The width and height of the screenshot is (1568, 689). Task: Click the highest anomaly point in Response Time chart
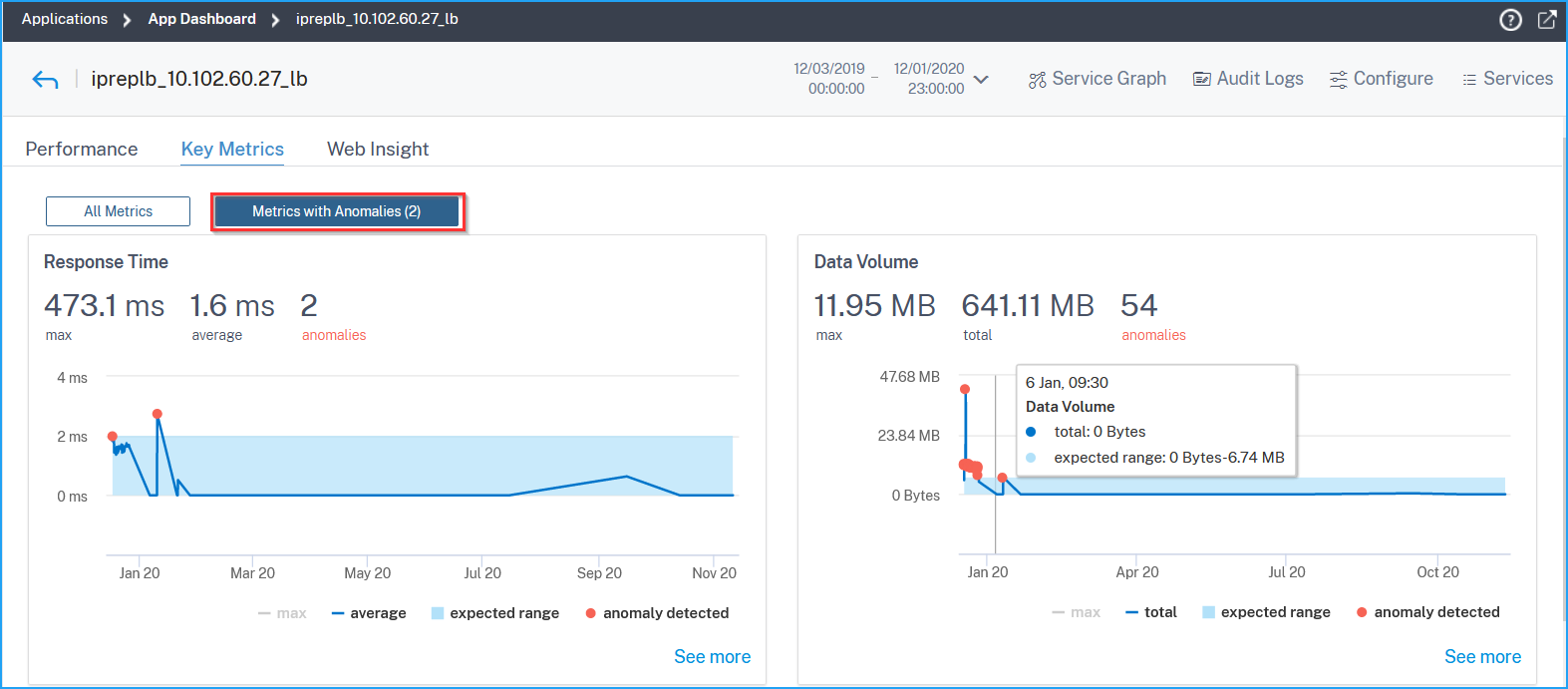pos(157,414)
